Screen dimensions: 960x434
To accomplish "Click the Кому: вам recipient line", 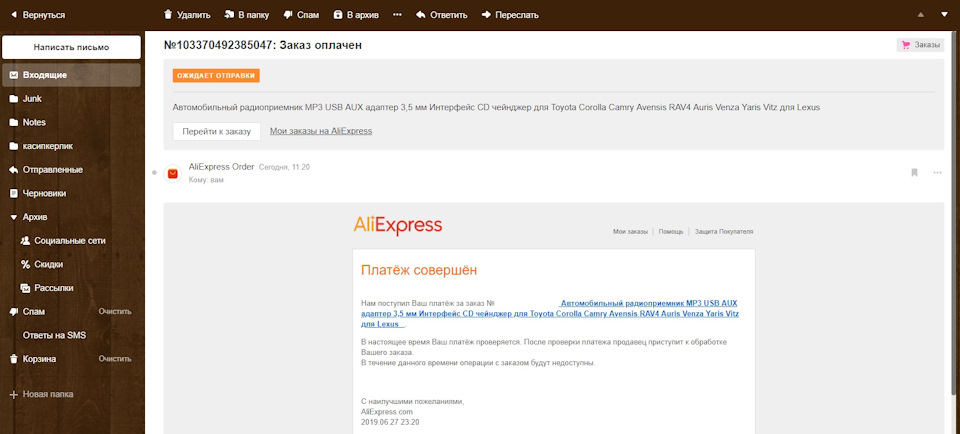I will coord(206,180).
